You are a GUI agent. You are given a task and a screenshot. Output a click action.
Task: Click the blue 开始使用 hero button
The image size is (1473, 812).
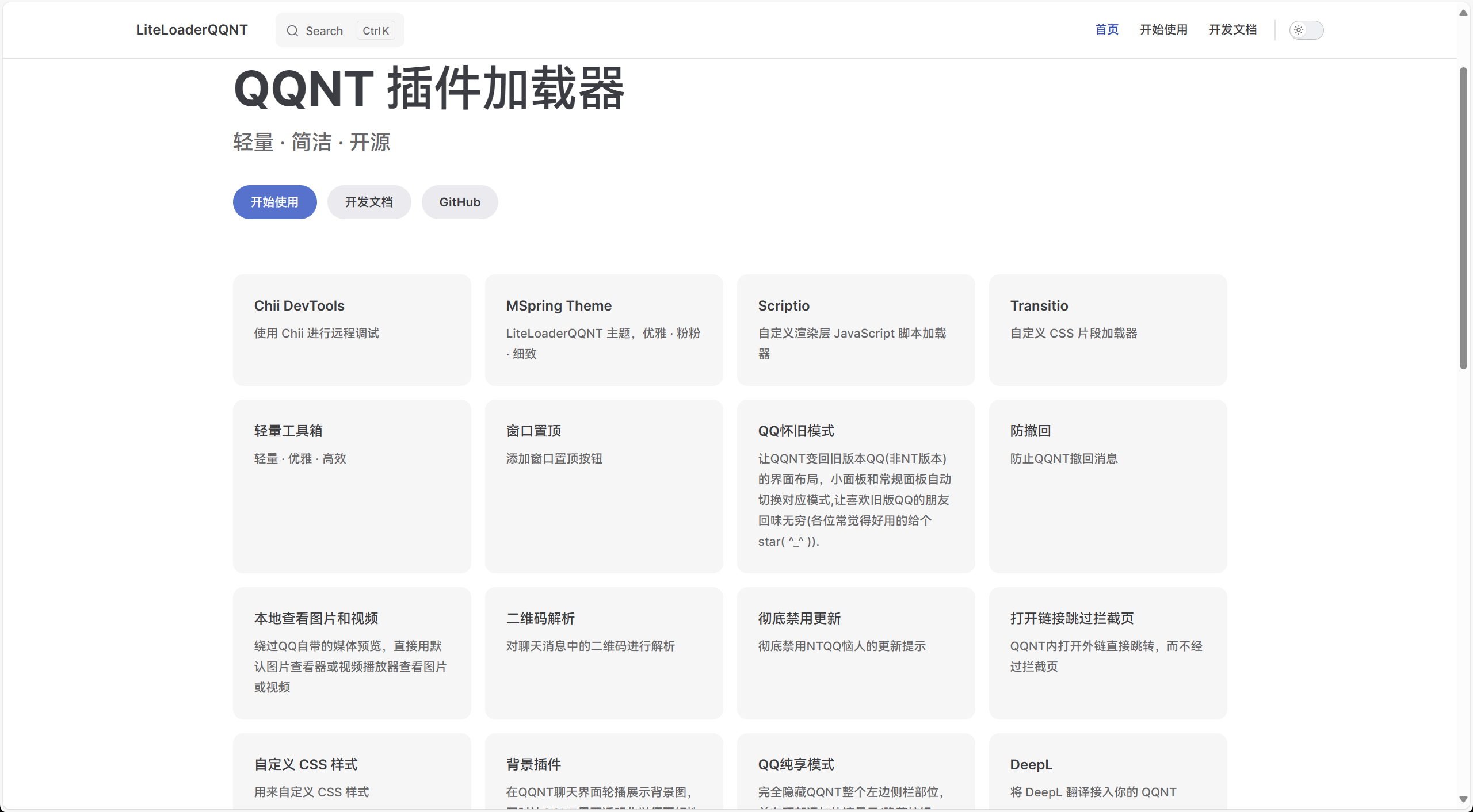[274, 202]
